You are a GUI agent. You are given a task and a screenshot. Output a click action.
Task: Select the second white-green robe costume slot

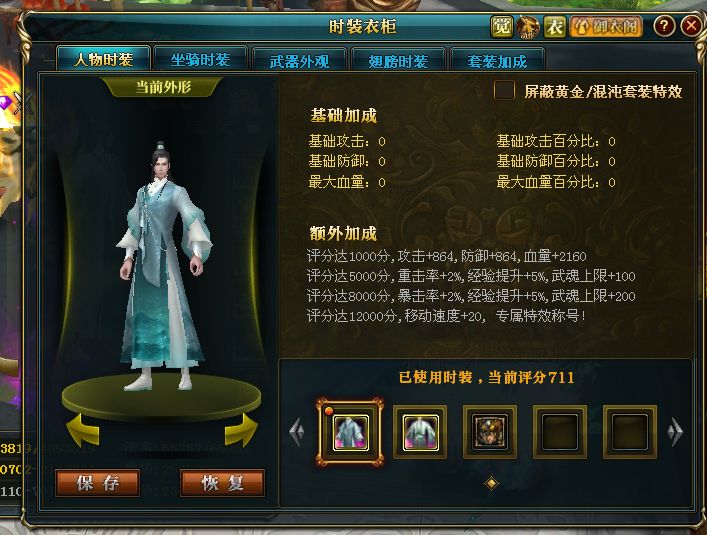point(420,432)
